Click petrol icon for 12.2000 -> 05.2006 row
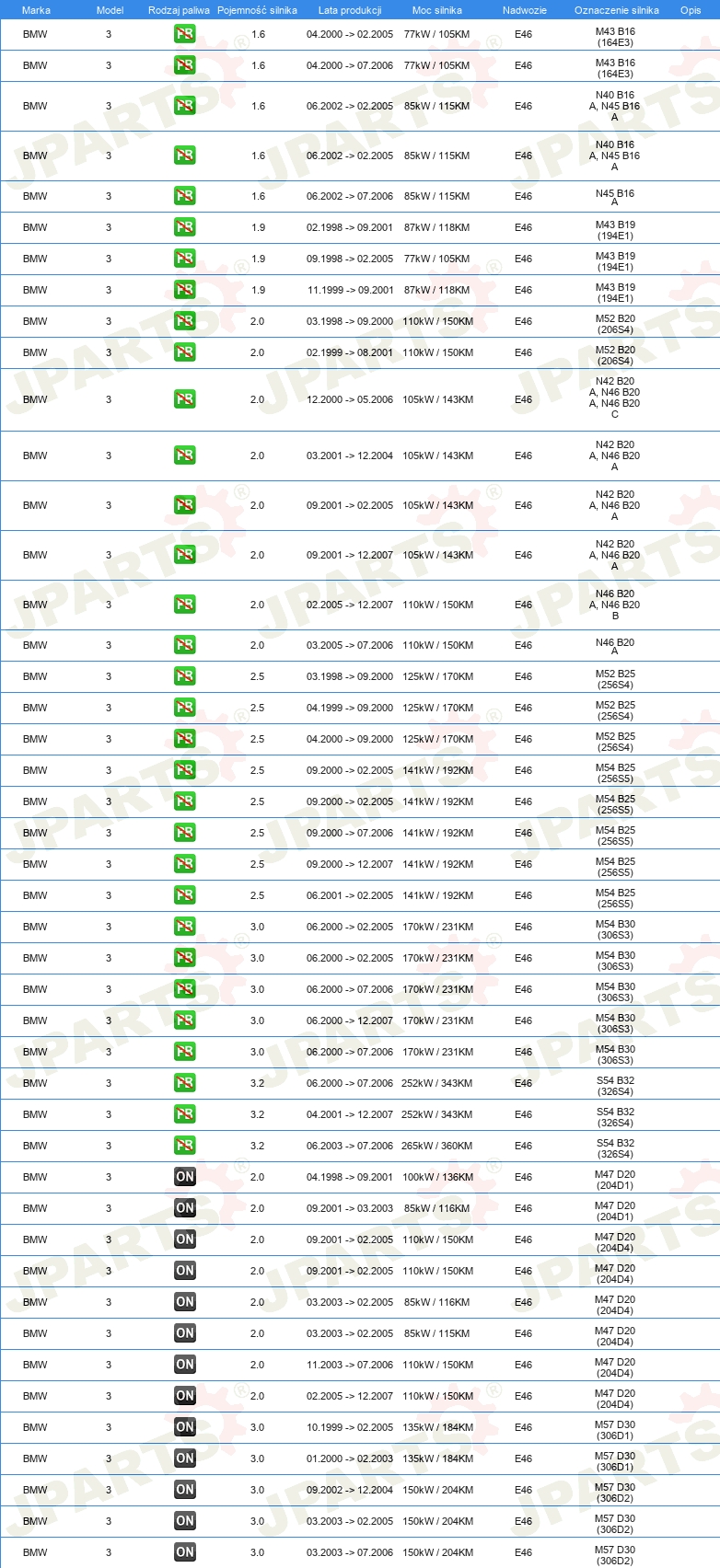The image size is (720, 1568). tap(185, 399)
